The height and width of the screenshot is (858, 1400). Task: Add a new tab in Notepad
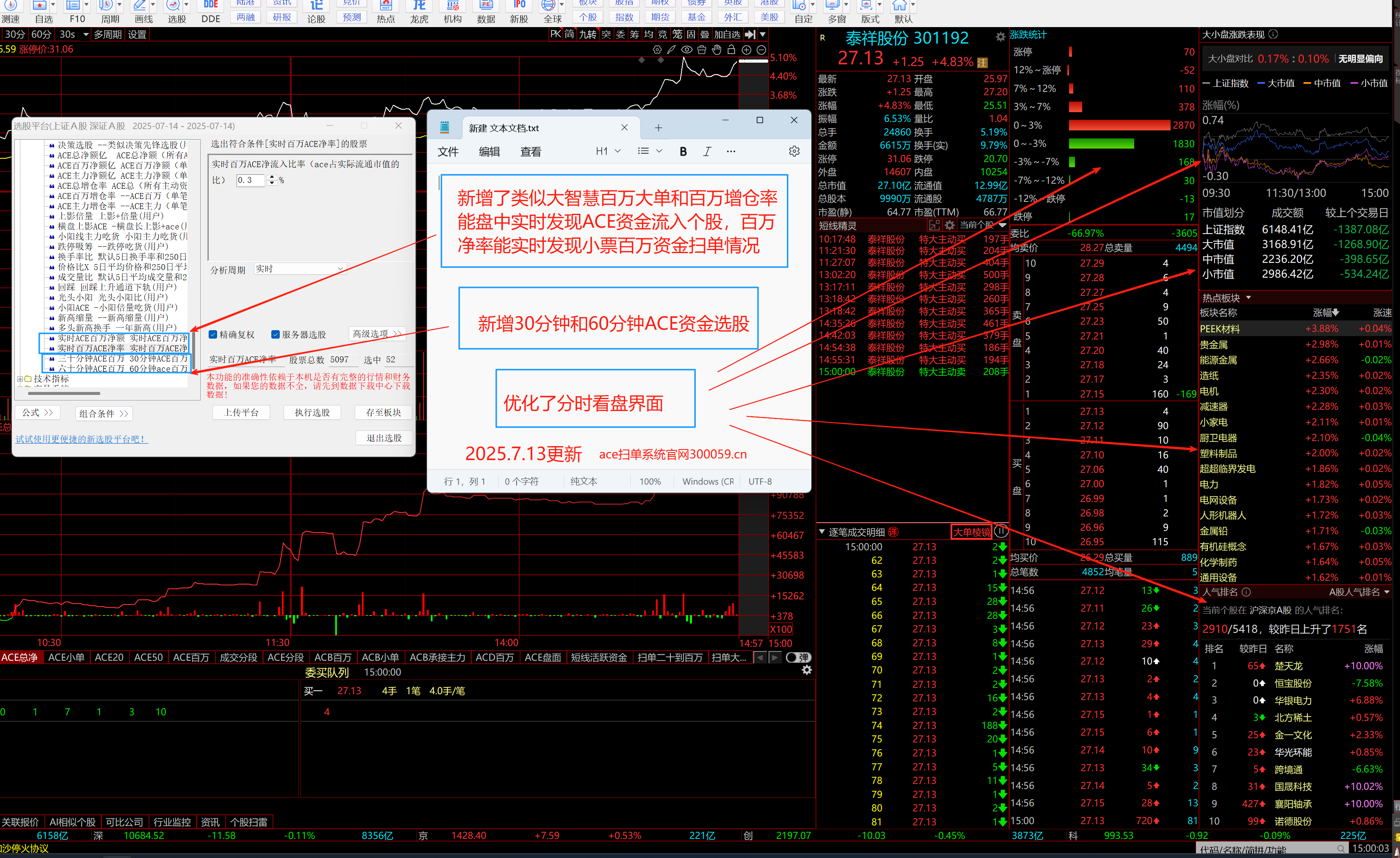point(658,128)
